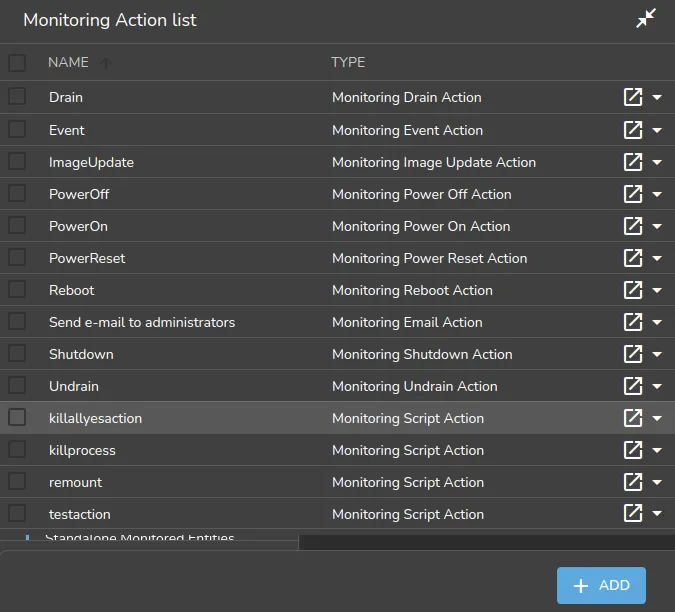Show dropdown for Send e-mail to administrators

(657, 322)
